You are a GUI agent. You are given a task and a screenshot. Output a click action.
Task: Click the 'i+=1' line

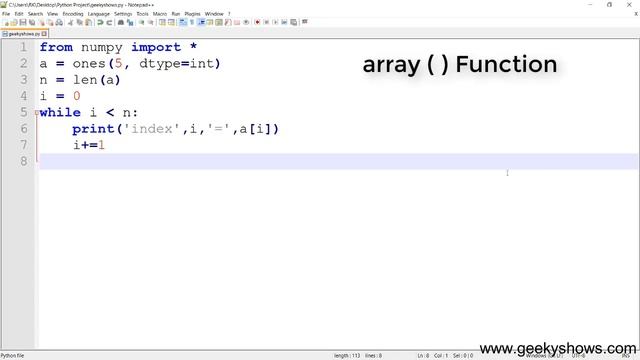point(89,145)
